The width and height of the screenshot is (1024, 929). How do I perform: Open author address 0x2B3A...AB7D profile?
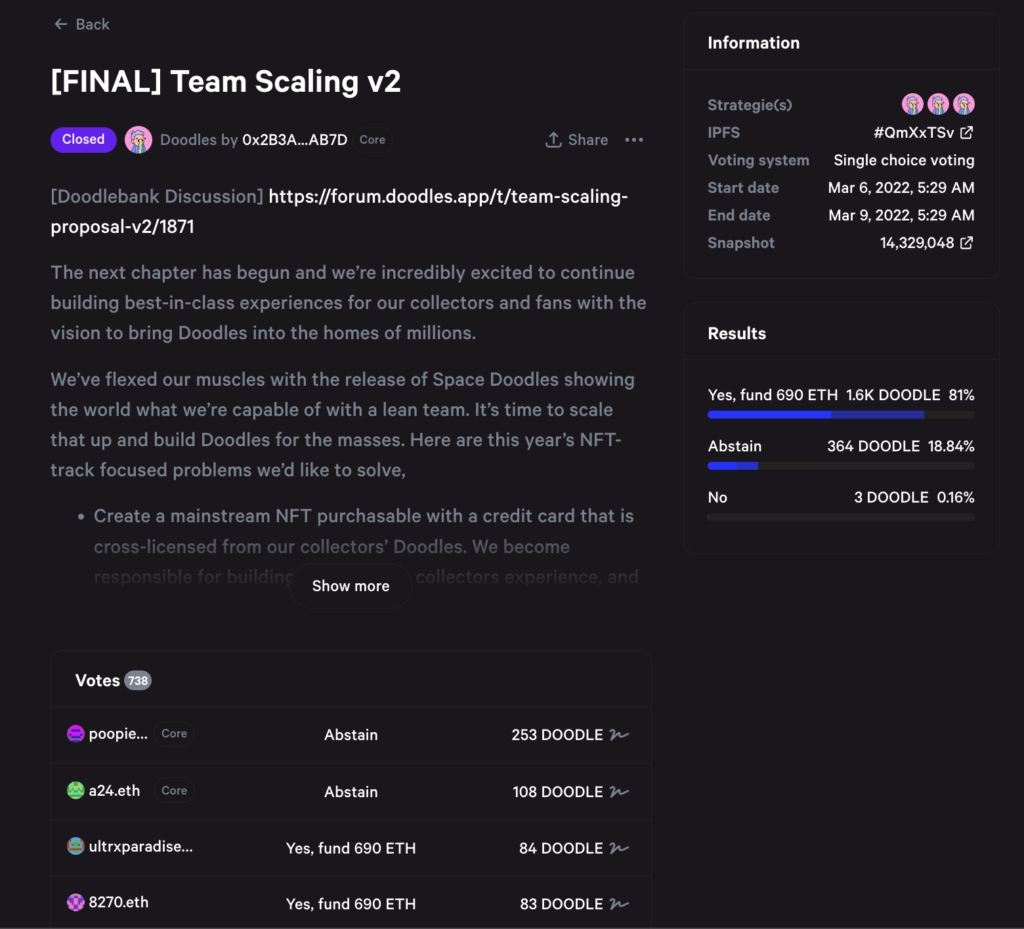tap(295, 140)
